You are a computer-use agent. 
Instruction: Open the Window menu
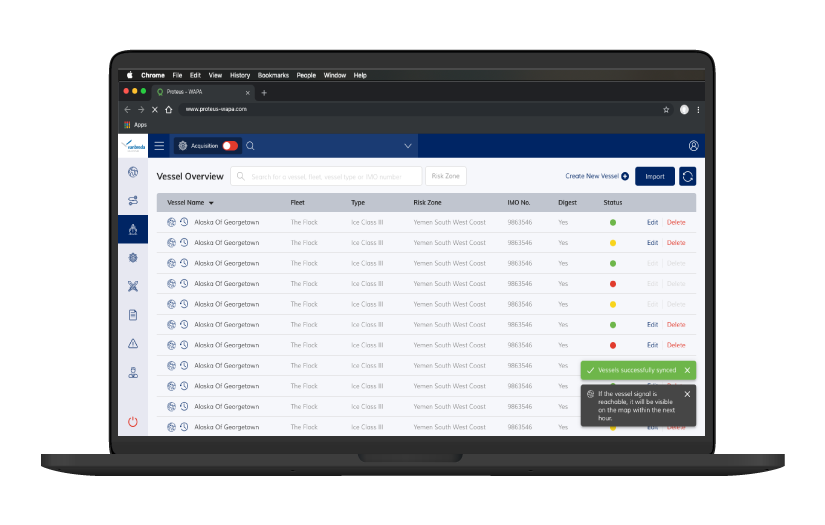point(335,75)
